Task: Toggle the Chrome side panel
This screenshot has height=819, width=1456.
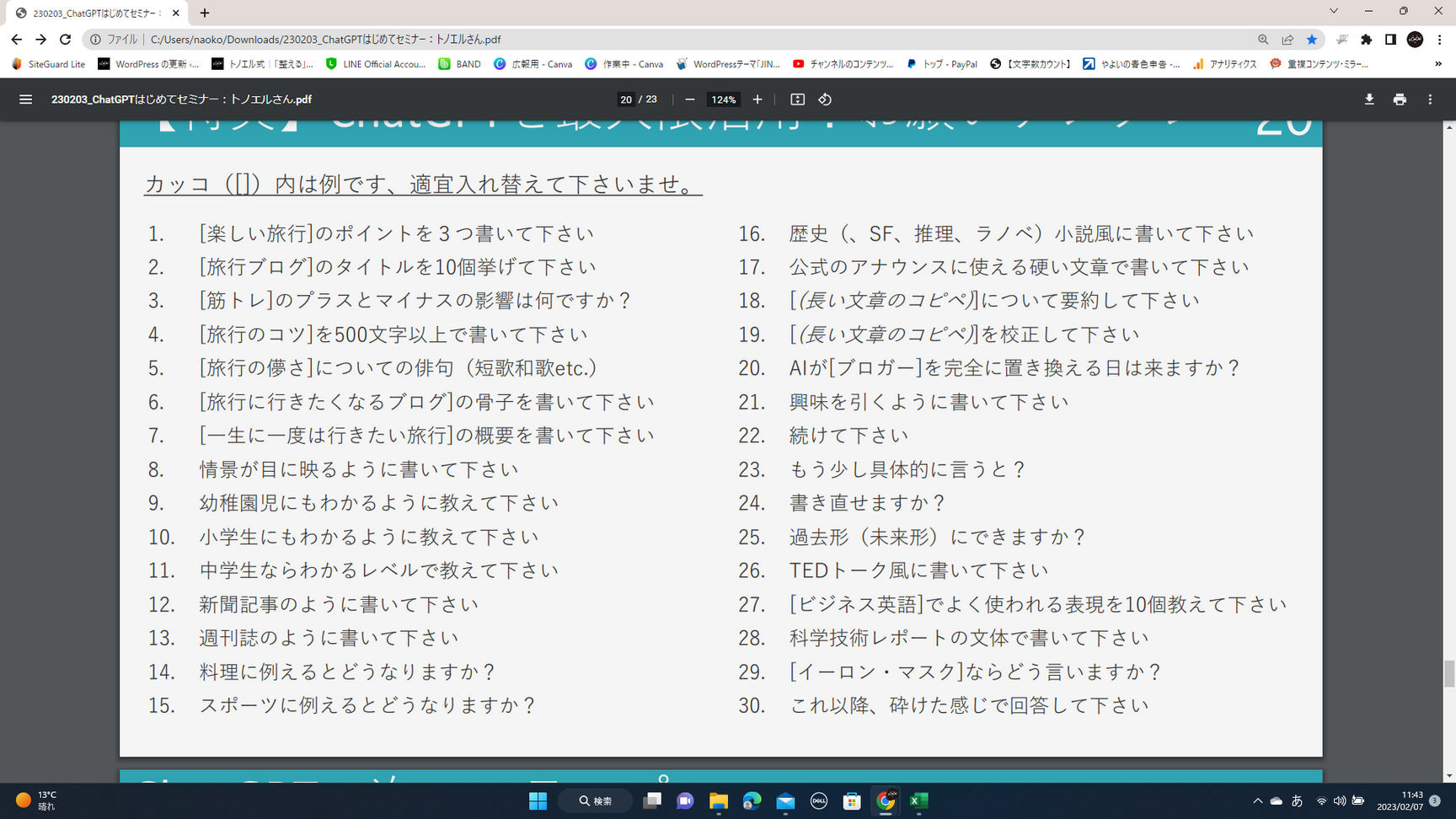Action: 1390,40
